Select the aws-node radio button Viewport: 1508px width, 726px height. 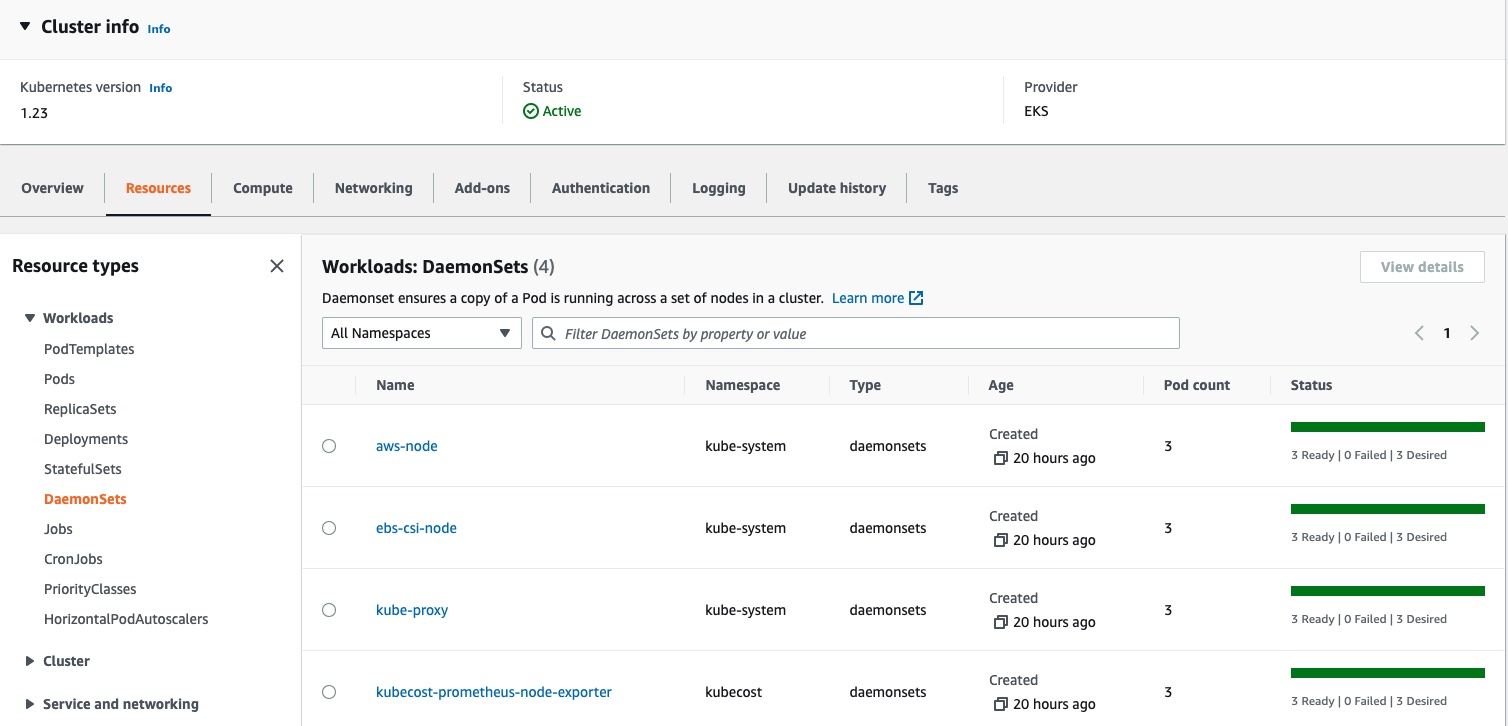coord(329,446)
